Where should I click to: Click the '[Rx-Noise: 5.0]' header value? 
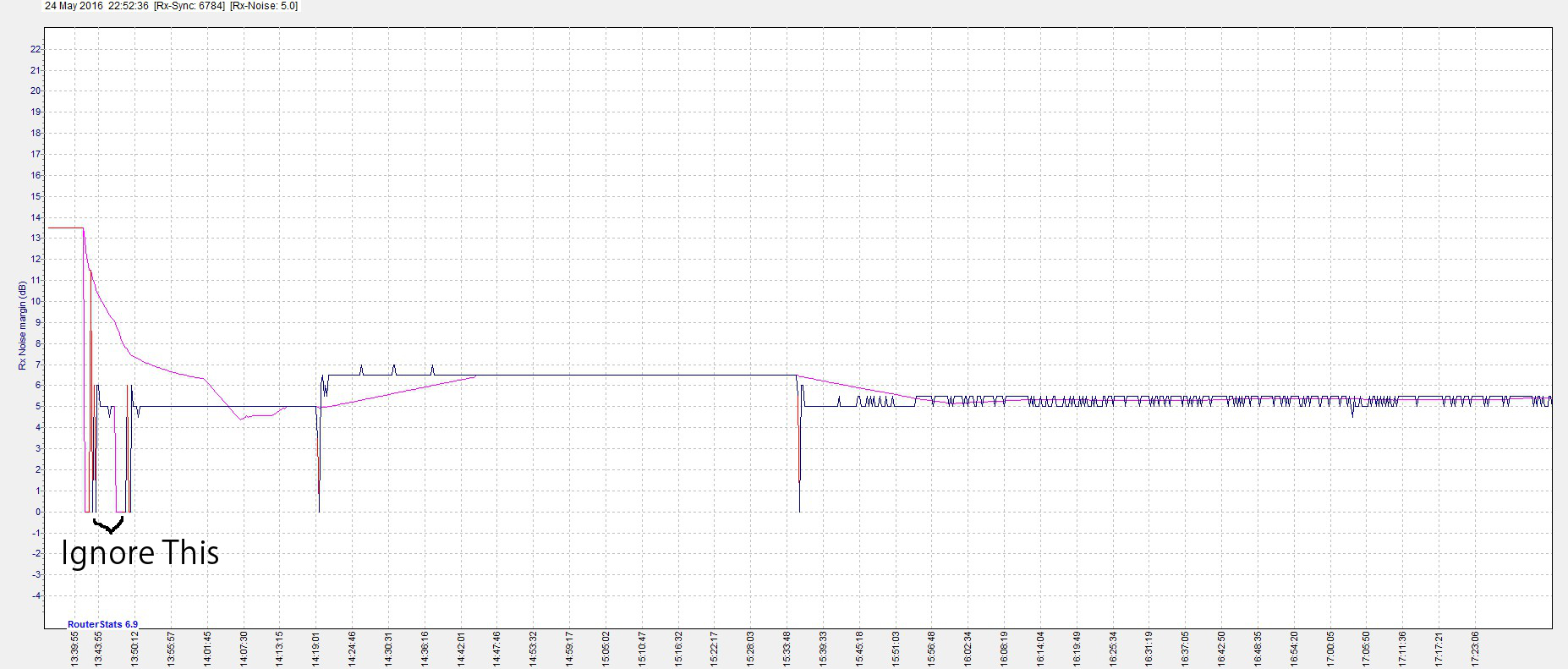click(x=264, y=6)
